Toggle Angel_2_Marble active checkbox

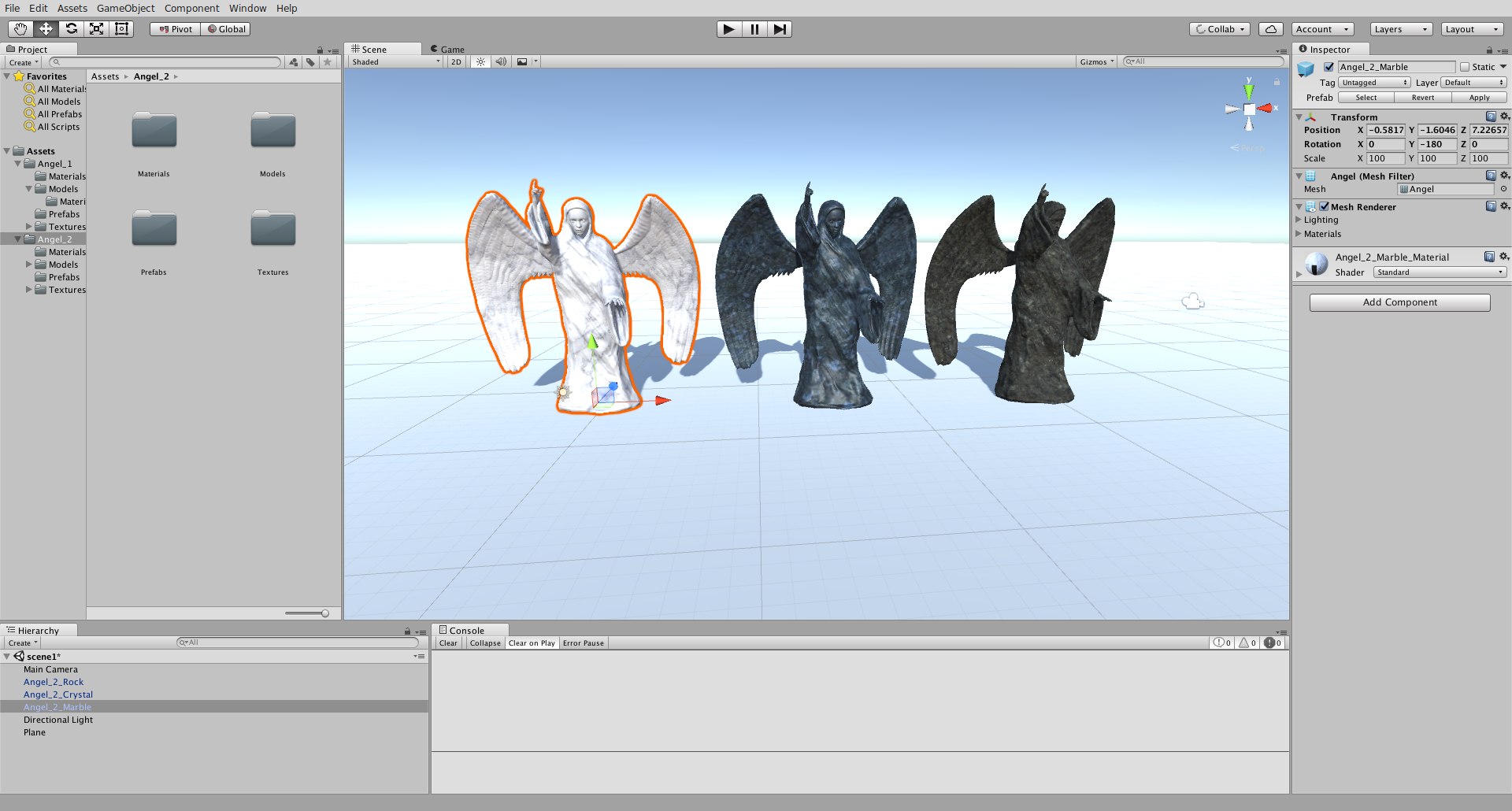pyautogui.click(x=1329, y=67)
